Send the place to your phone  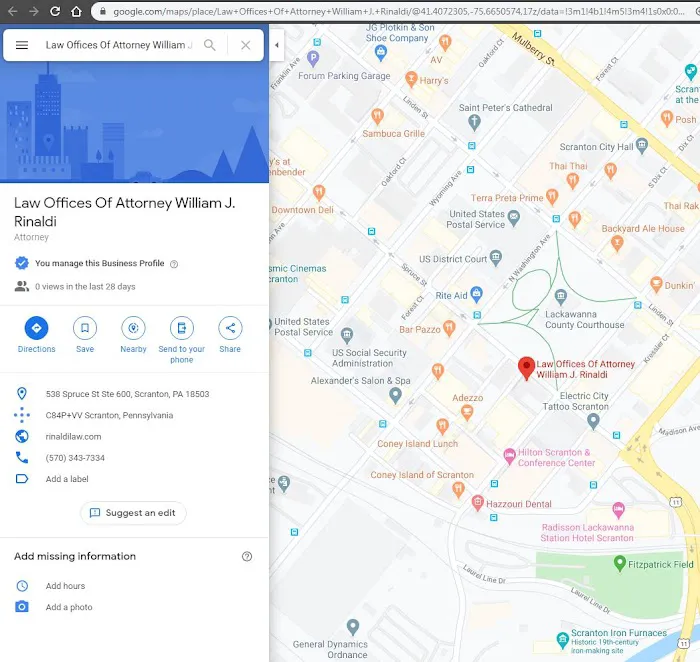coord(181,328)
